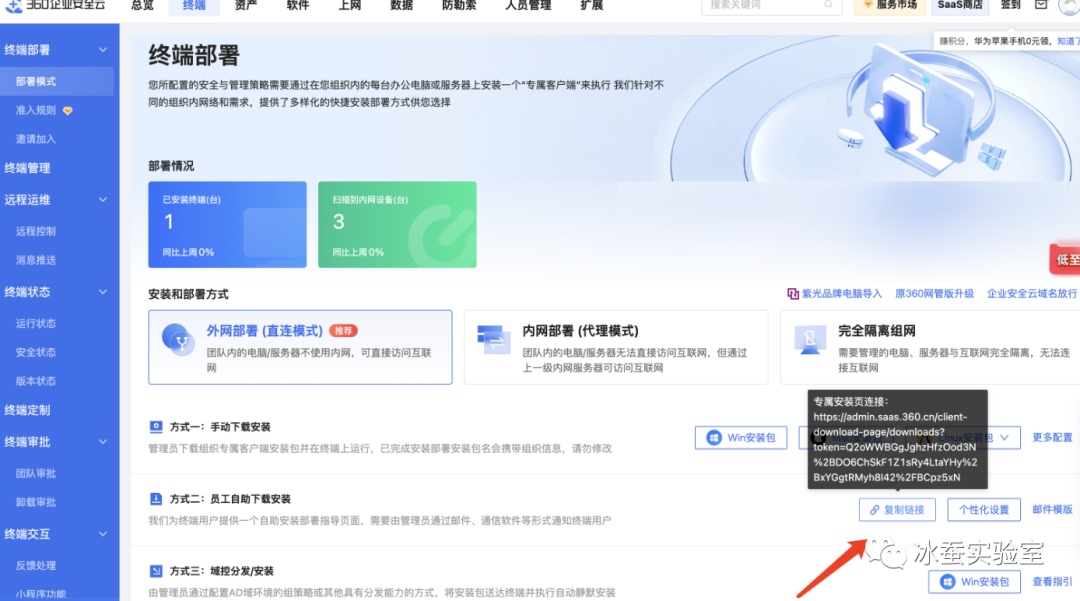Click the Windows logo in 方式三 Win安装包 button
This screenshot has height=601, width=1080.
coord(948,582)
